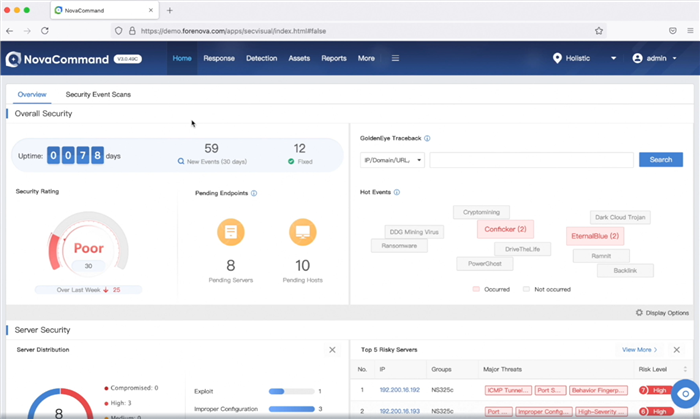Open a new browser tab
The width and height of the screenshot is (700, 419).
point(170,10)
